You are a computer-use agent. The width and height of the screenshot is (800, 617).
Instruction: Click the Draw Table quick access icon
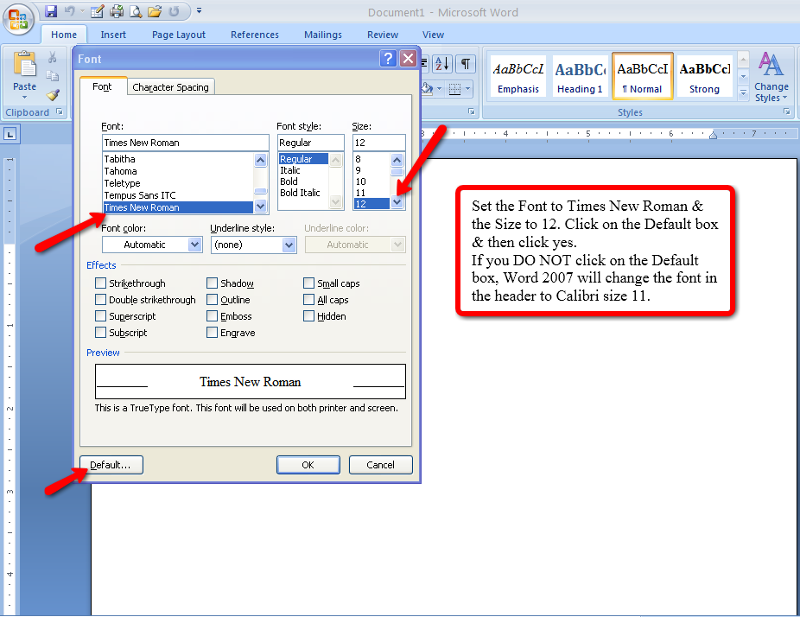coord(96,11)
